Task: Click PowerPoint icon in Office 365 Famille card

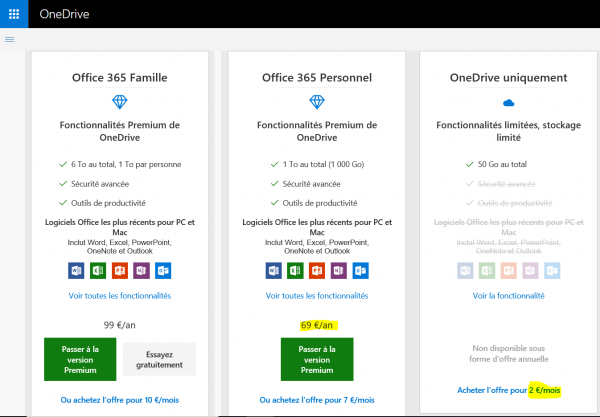Action: [120, 270]
